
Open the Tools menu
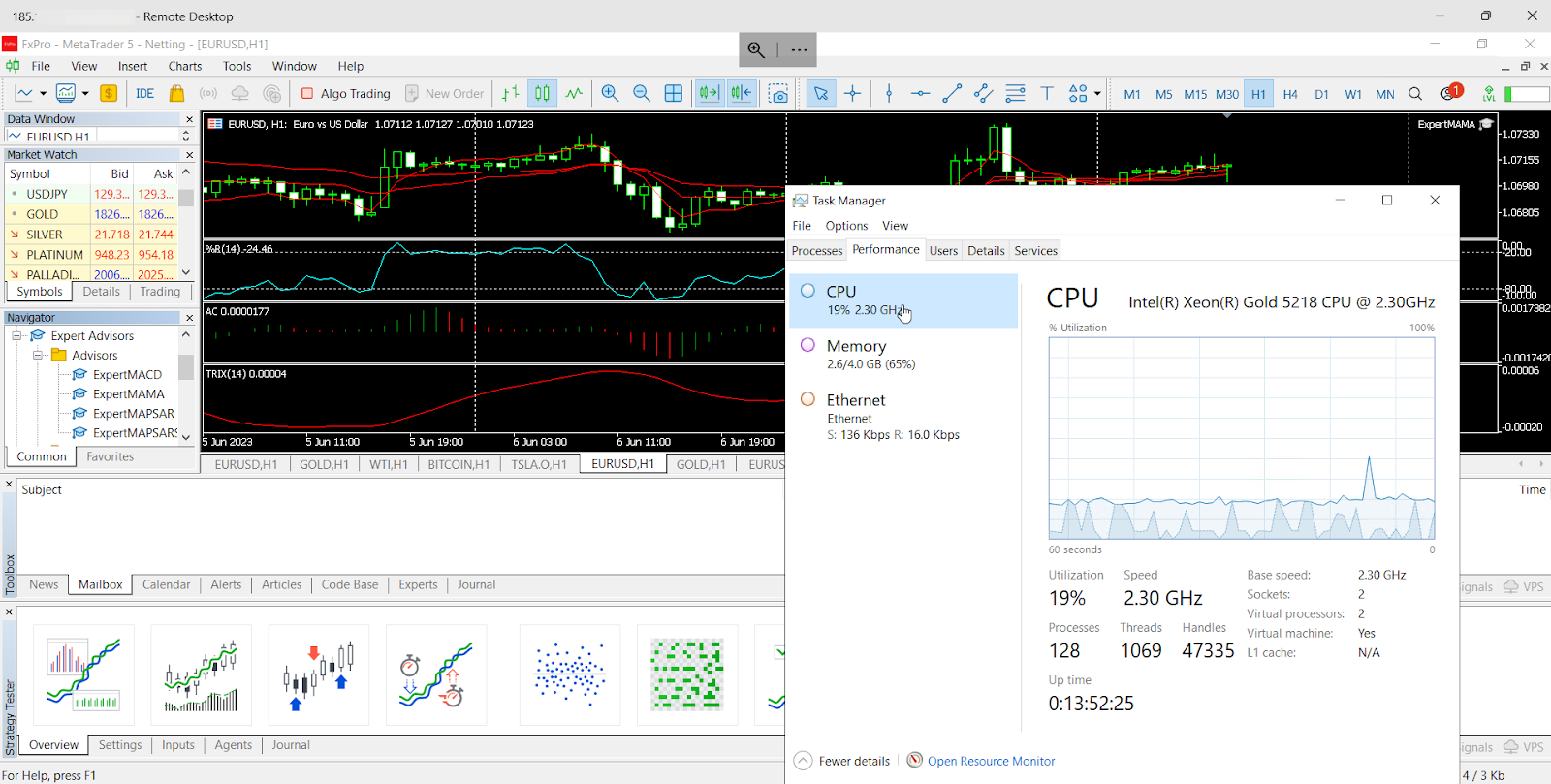pyautogui.click(x=237, y=66)
